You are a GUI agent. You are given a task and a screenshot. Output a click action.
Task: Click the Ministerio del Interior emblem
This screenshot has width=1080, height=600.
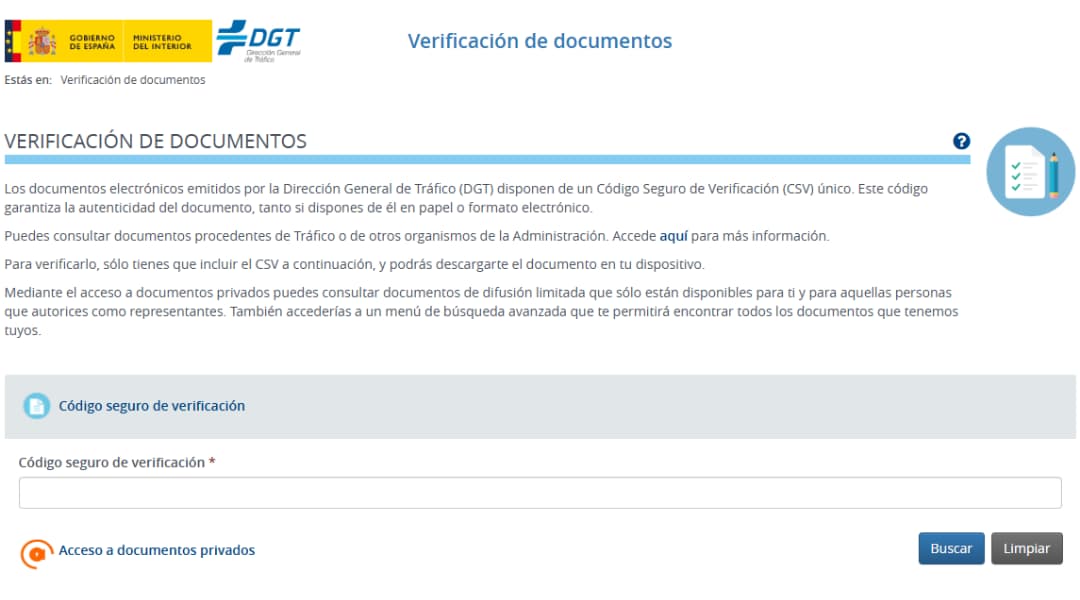(168, 41)
